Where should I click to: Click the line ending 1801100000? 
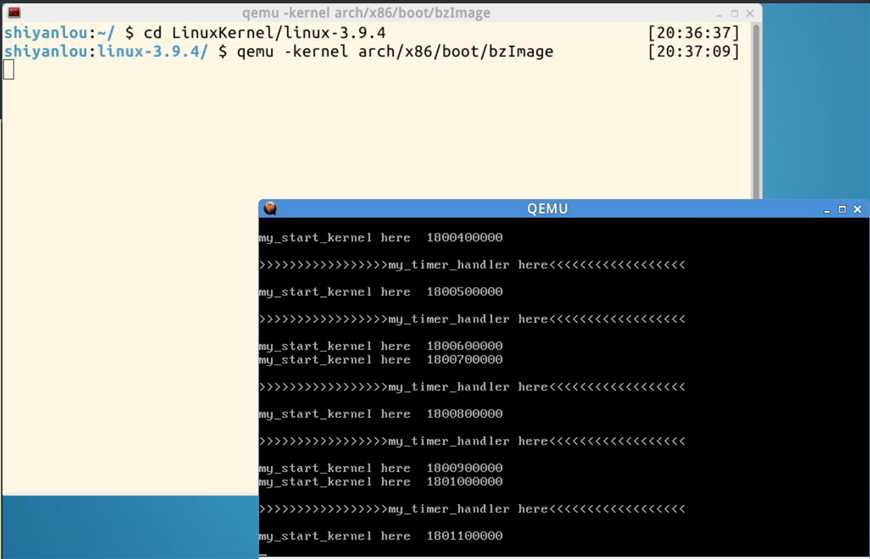[x=381, y=536]
